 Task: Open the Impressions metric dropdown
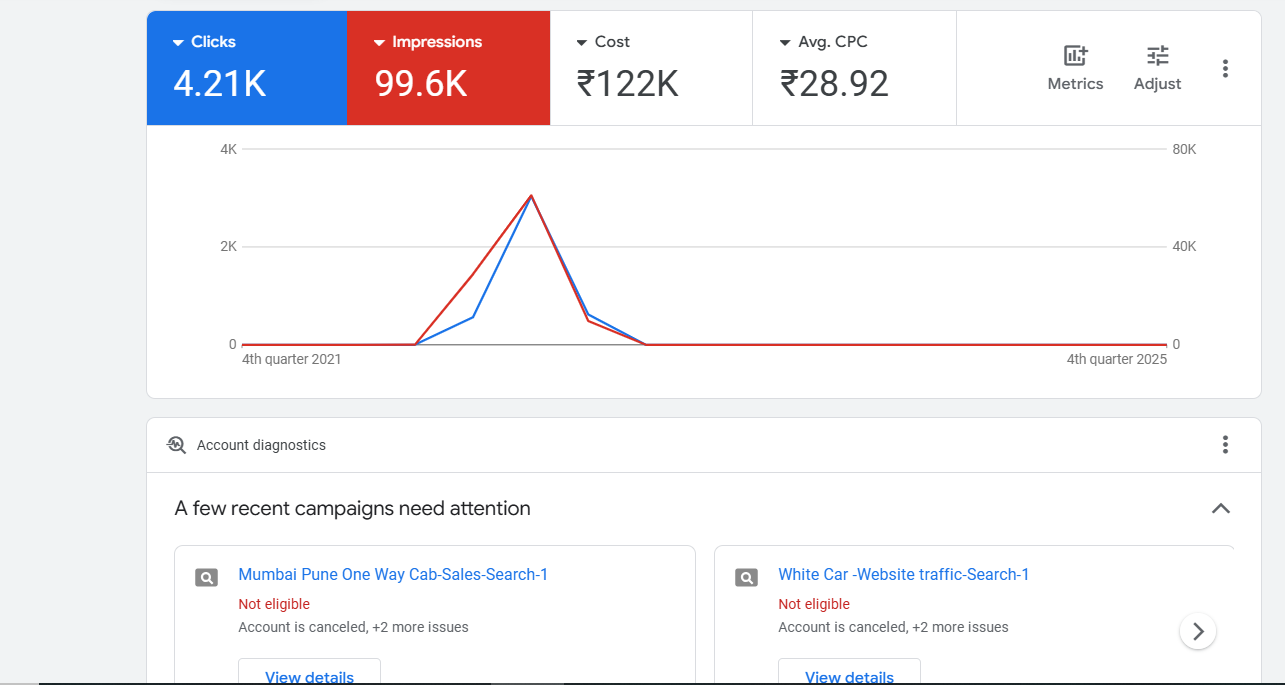(x=380, y=43)
